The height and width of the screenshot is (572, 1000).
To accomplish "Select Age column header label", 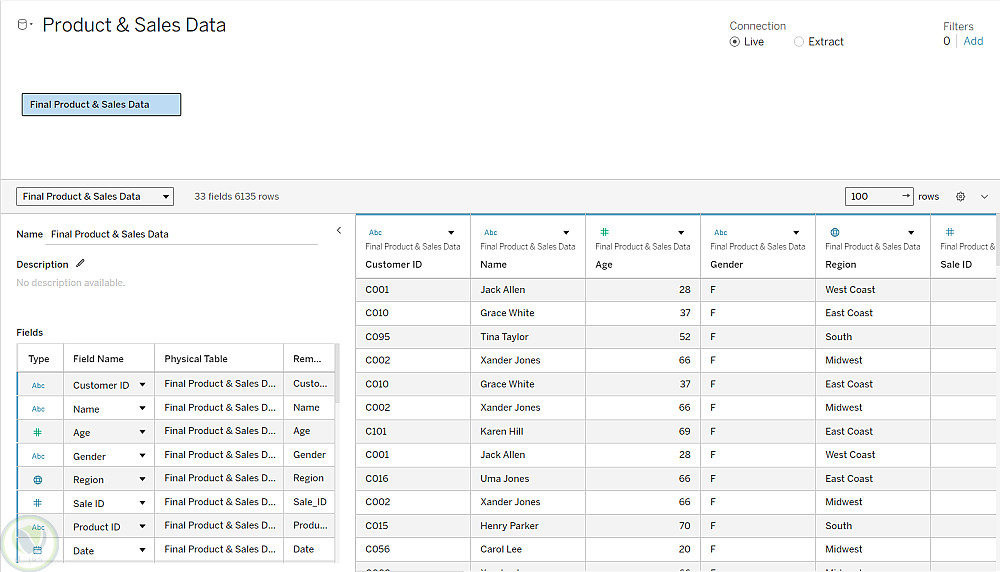I will click(x=604, y=265).
